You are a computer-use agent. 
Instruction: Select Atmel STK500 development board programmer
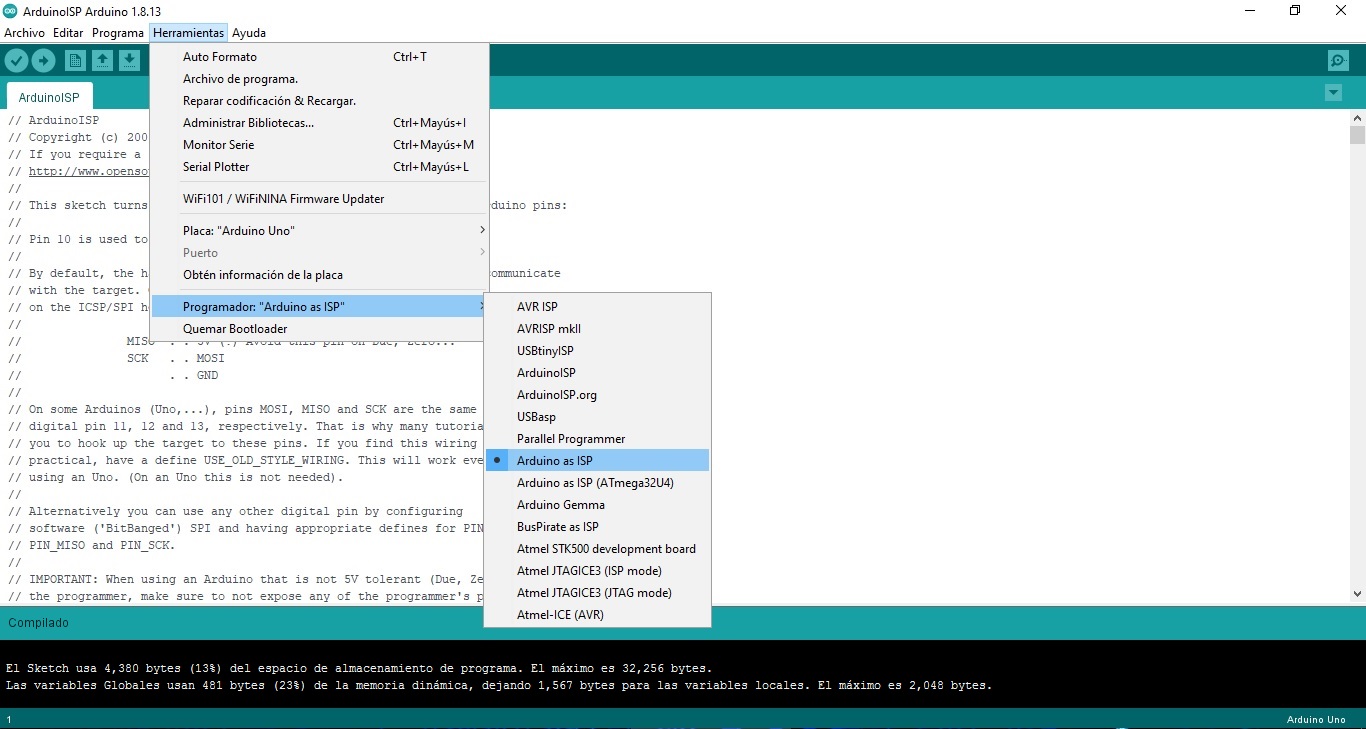click(606, 548)
